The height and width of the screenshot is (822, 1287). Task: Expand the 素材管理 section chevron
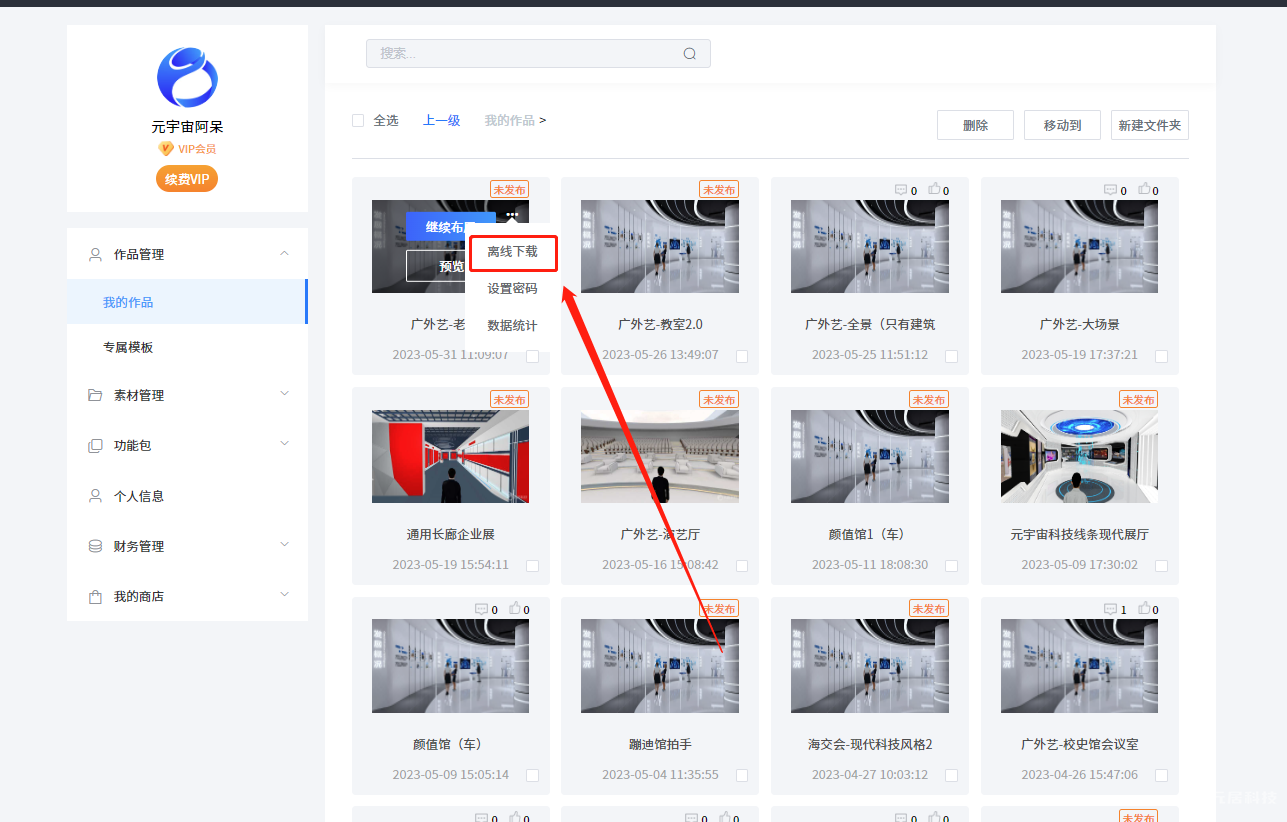[x=284, y=394]
